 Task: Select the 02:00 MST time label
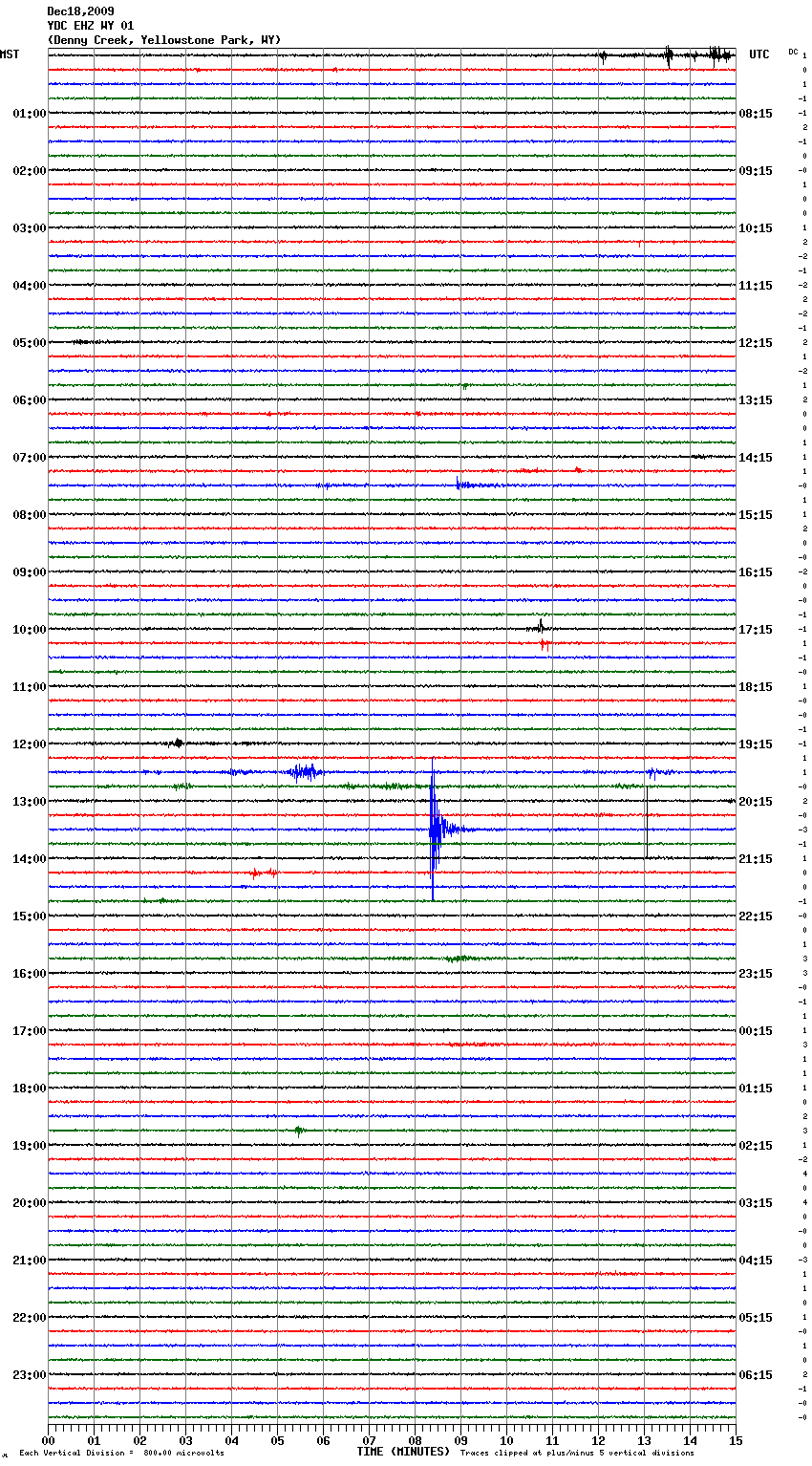30,171
